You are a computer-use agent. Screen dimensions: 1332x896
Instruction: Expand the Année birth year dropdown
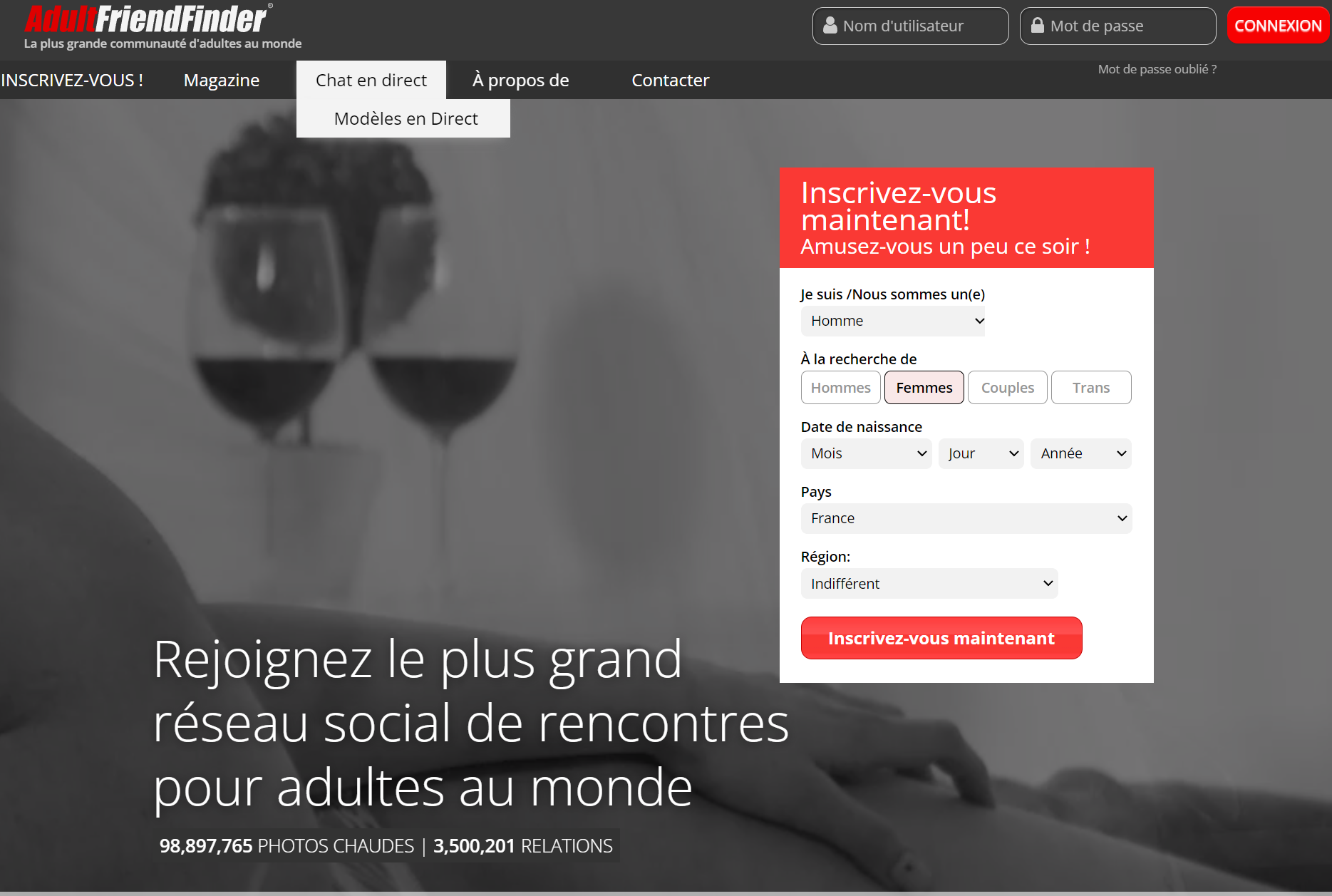click(x=1081, y=453)
